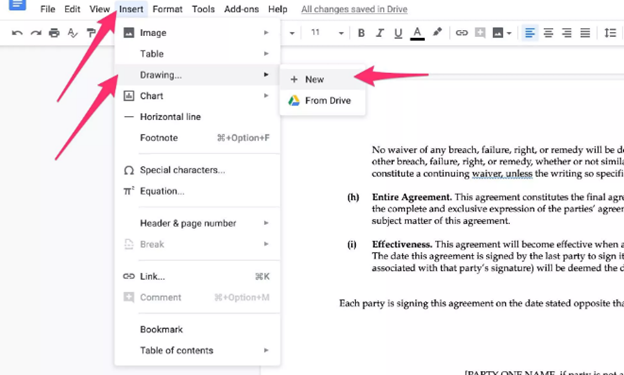
Task: Click the omega Special characters icon
Action: pyautogui.click(x=129, y=170)
